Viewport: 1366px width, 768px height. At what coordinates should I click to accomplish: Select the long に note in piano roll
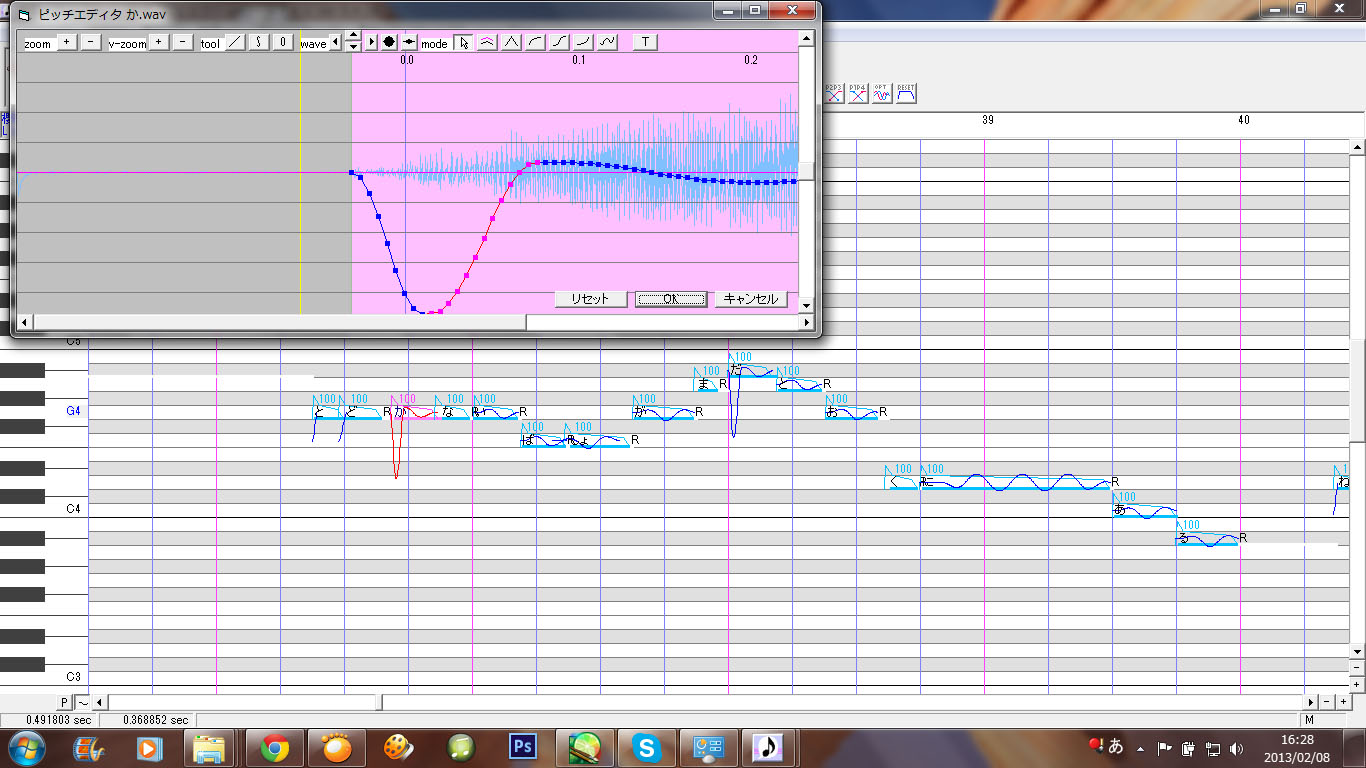click(x=1015, y=482)
